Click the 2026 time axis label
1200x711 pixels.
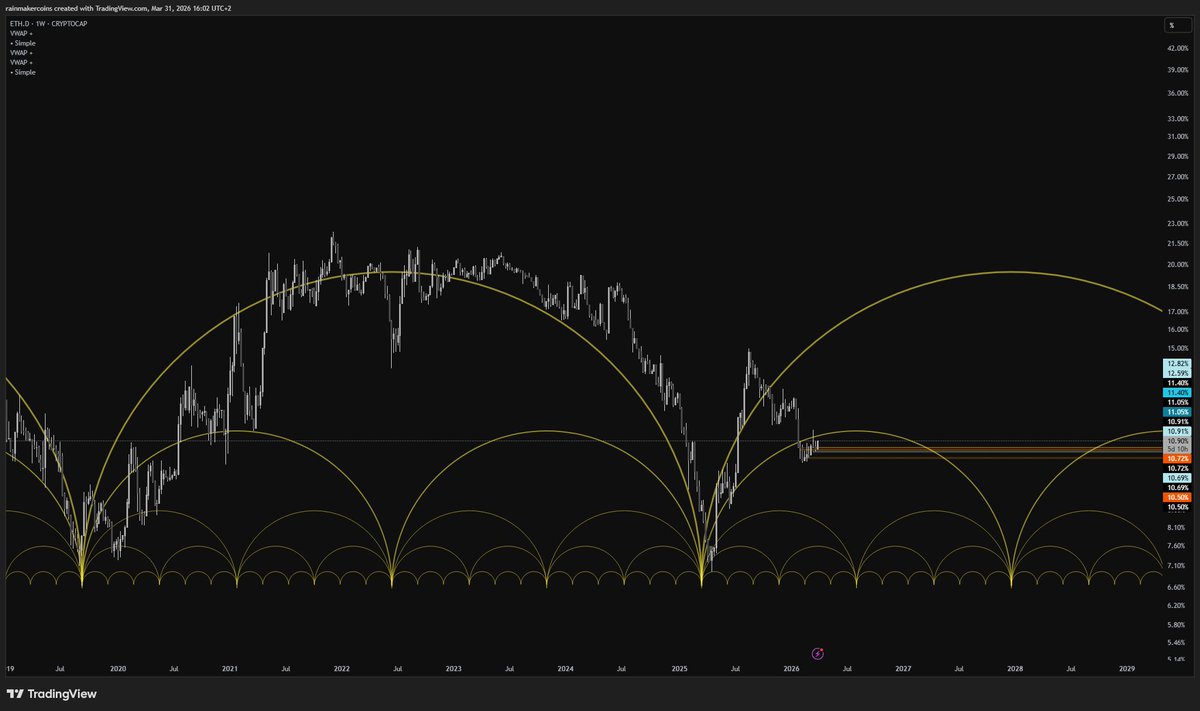791,668
